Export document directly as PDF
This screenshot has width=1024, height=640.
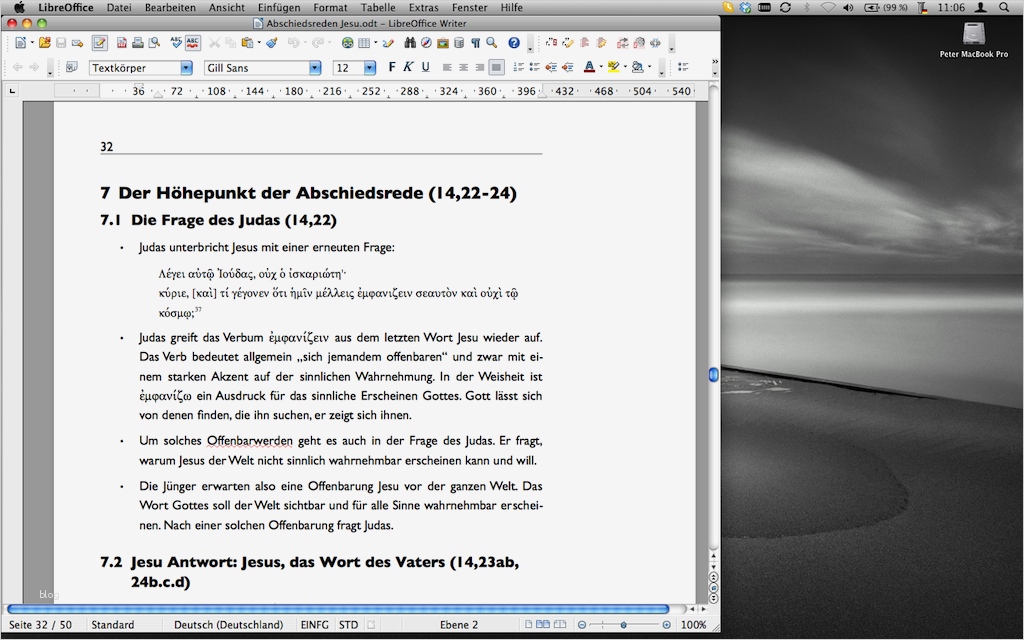tap(122, 43)
